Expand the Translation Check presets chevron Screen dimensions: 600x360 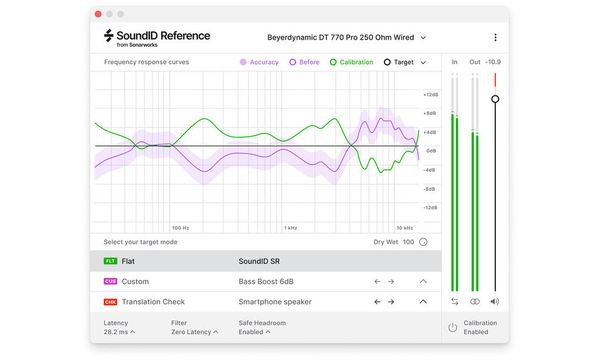coord(423,302)
